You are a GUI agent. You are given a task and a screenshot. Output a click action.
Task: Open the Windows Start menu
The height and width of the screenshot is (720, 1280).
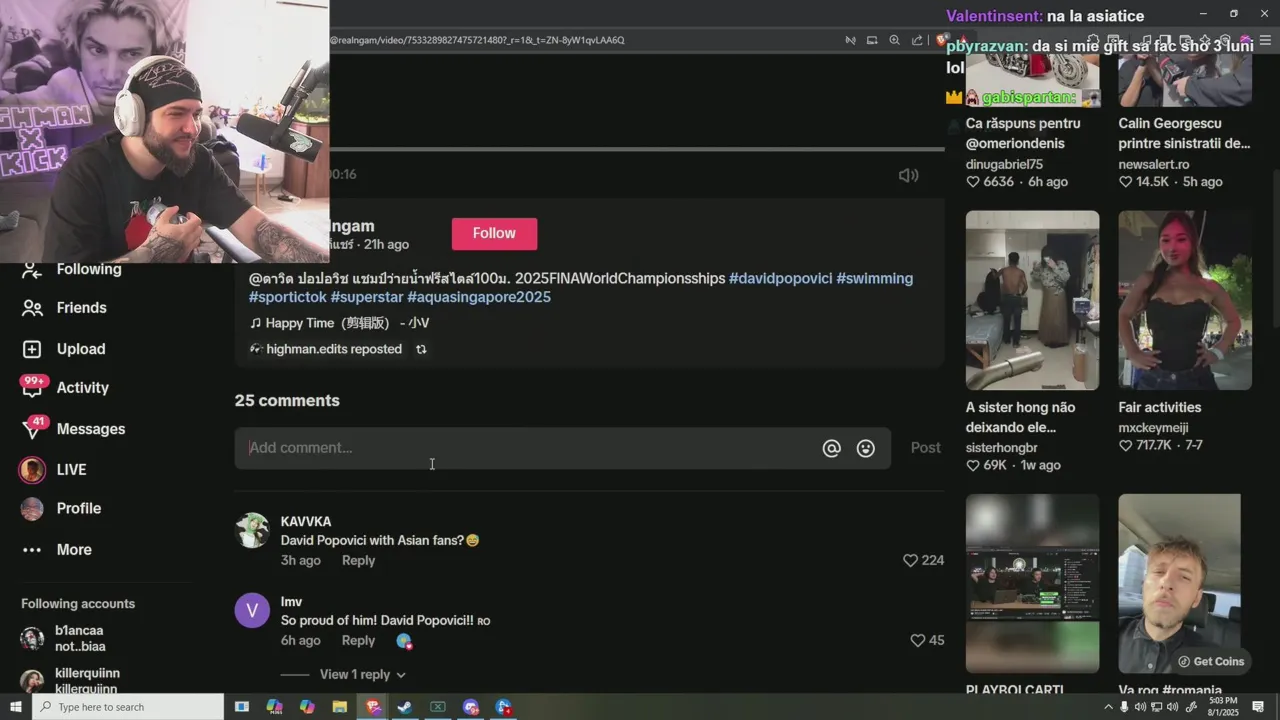point(16,707)
